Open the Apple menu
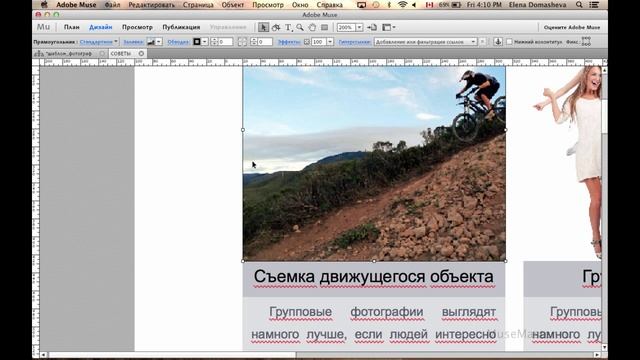The image size is (640, 360). pos(44,5)
